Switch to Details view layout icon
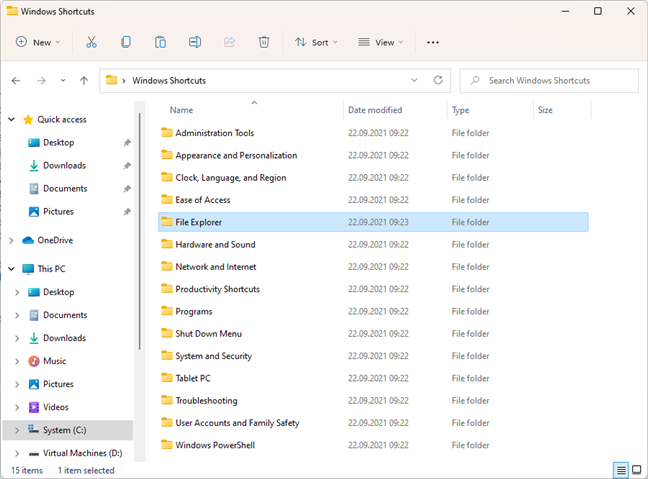 (x=621, y=469)
